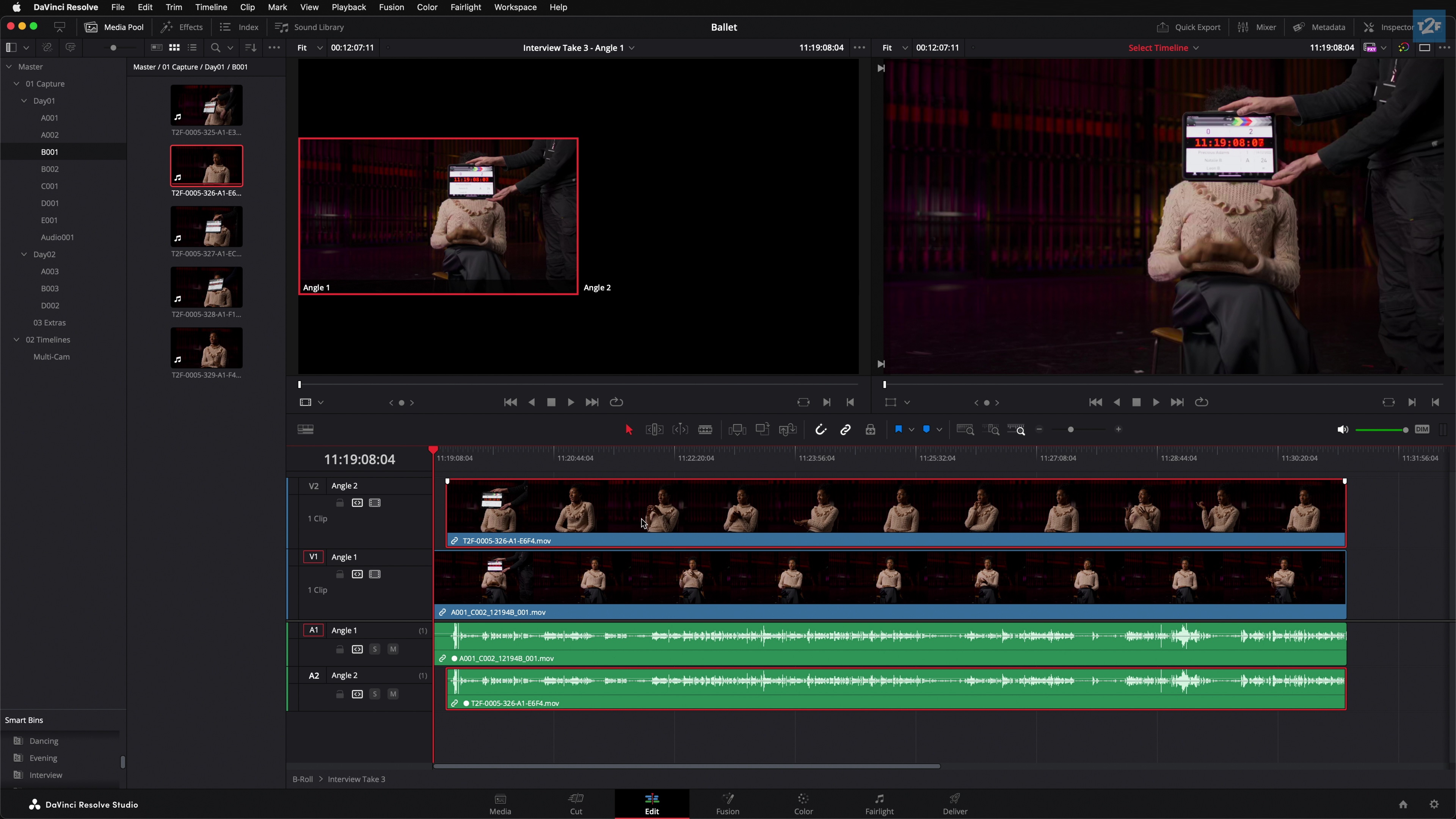Switch media pool to list view

pyautogui.click(x=193, y=47)
